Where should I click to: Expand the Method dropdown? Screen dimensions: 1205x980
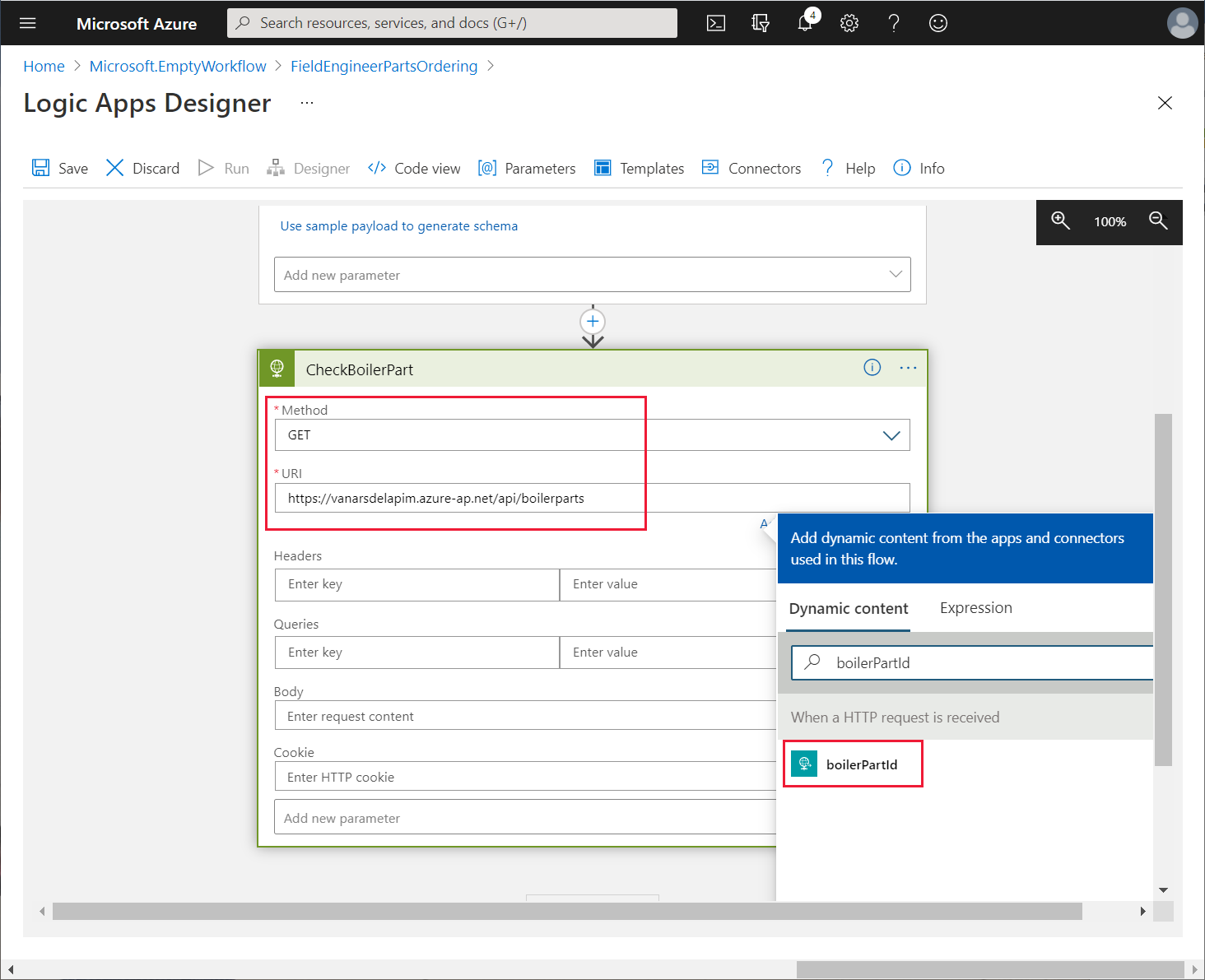(891, 435)
